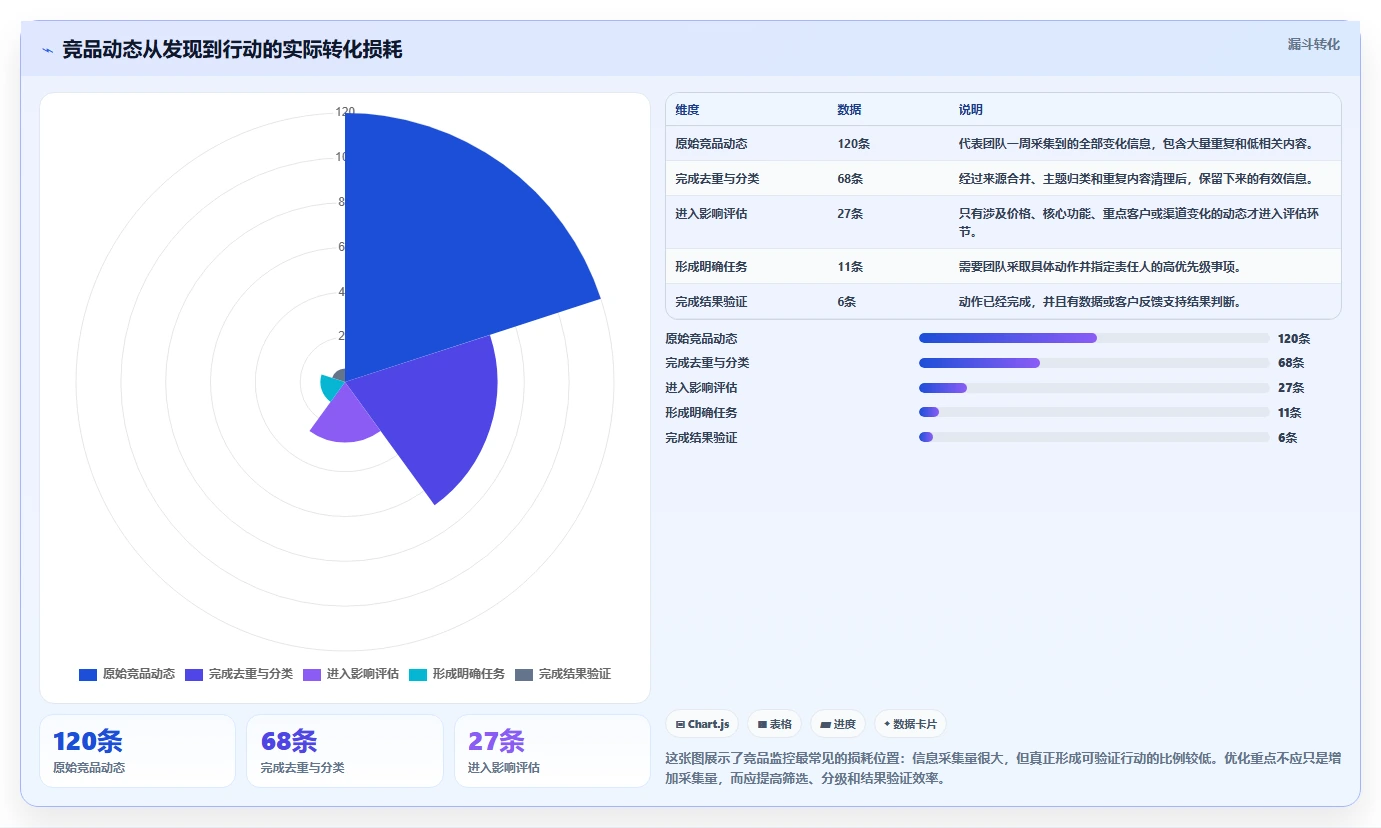Image resolution: width=1381 pixels, height=828 pixels.
Task: Toggle 原始竞品动态 legend swatch in chart
Action: tap(88, 675)
